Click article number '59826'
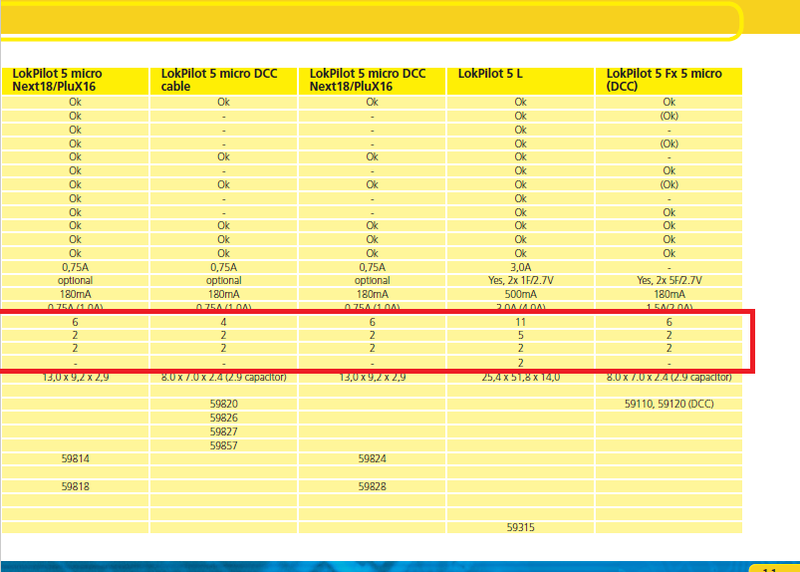Screen dimensions: 800x572 [223, 418]
